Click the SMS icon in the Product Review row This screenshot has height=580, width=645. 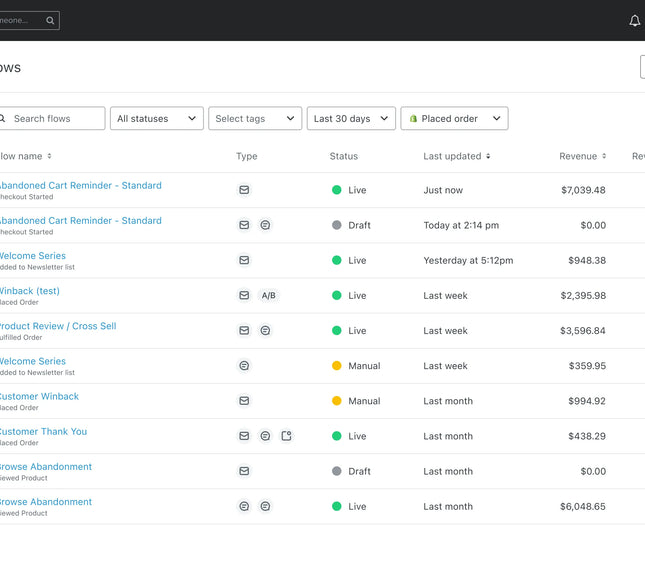265,331
